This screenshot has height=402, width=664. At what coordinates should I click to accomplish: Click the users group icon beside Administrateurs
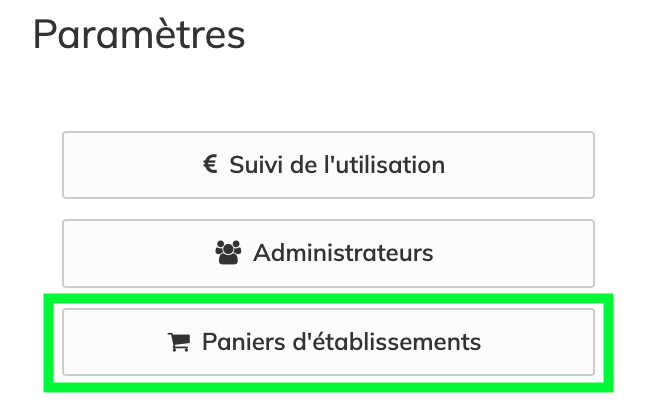pos(229,253)
